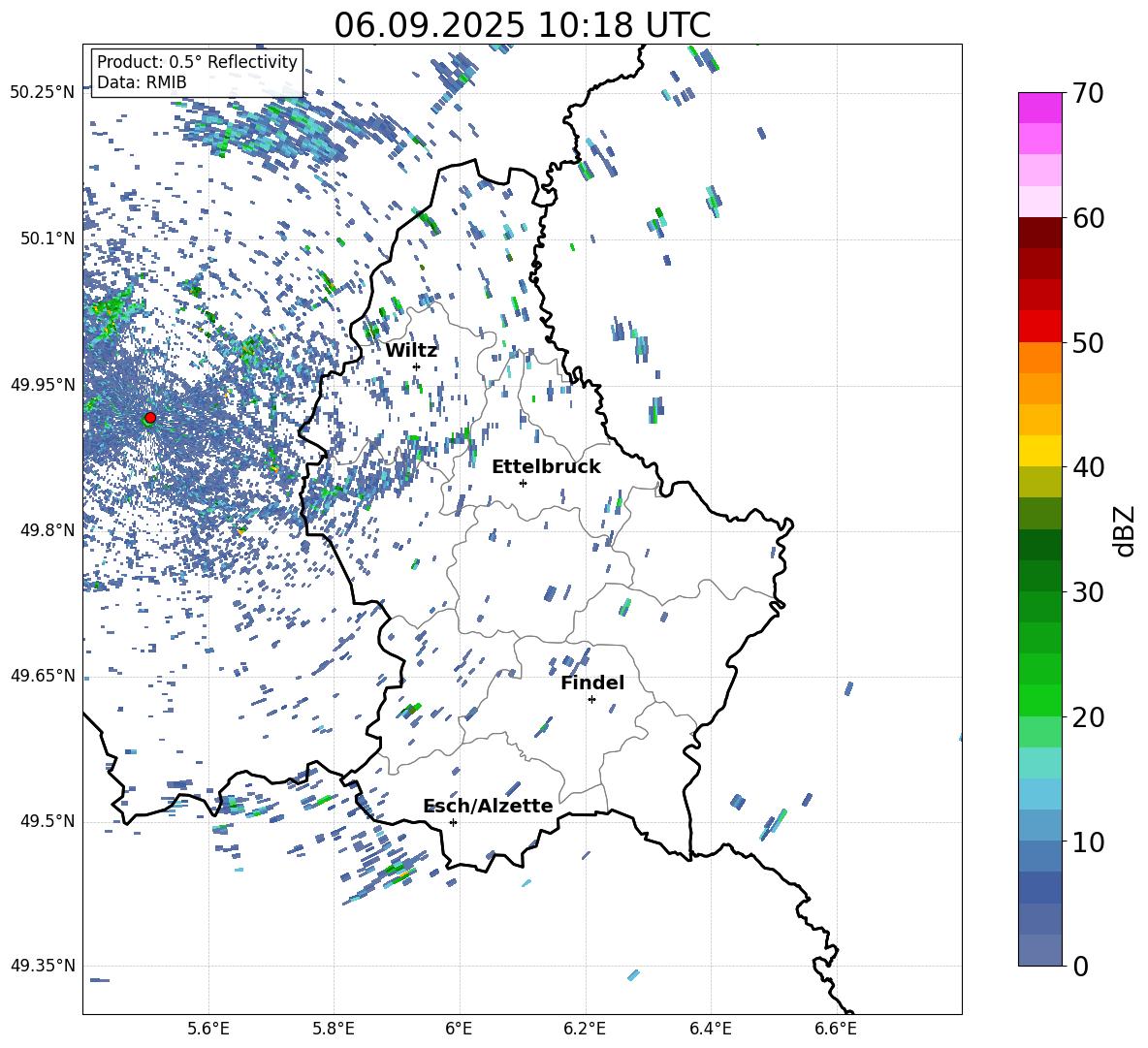The image size is (1148, 1048).
Task: Click the 6.4°E longitude label
Action: click(x=710, y=1029)
